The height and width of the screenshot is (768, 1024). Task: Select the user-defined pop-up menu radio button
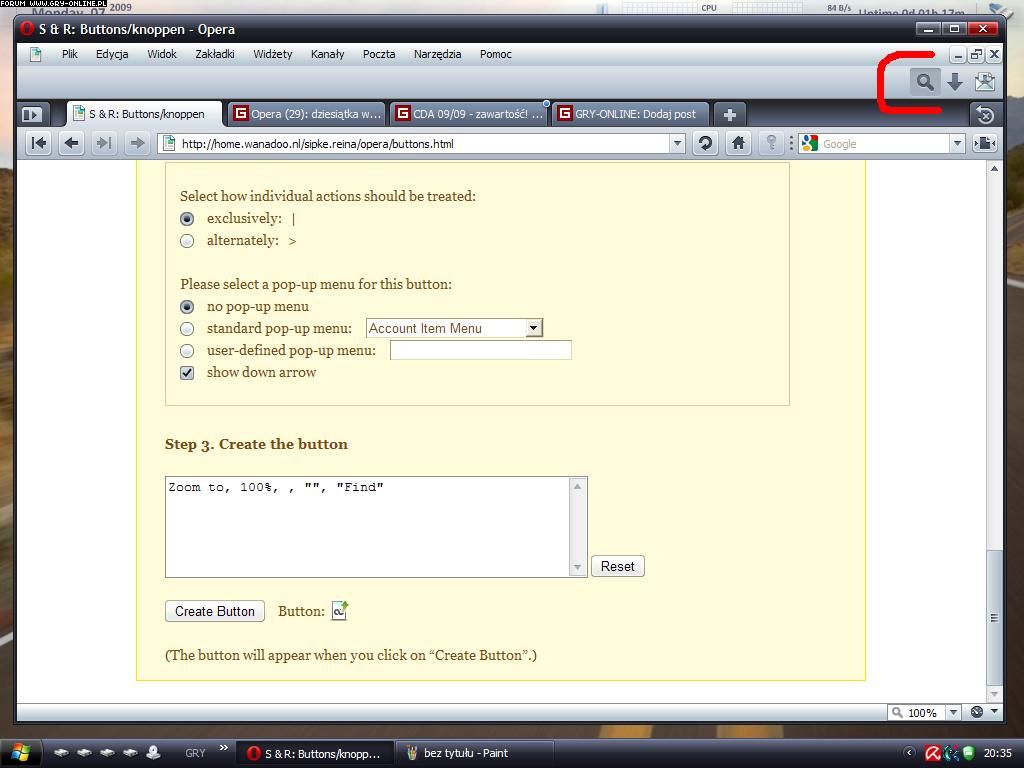pyautogui.click(x=187, y=351)
